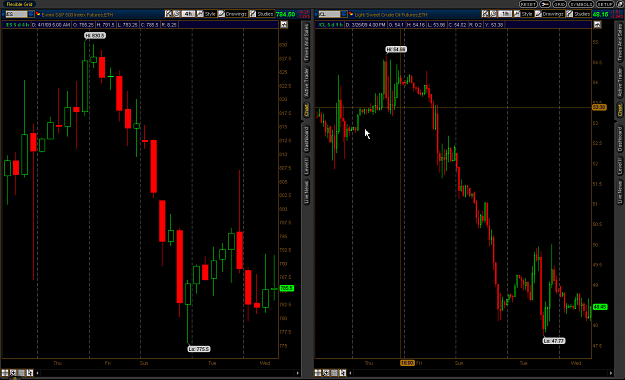
Task: Click the Hi: 54.66 label on CL chart
Action: tap(396, 49)
